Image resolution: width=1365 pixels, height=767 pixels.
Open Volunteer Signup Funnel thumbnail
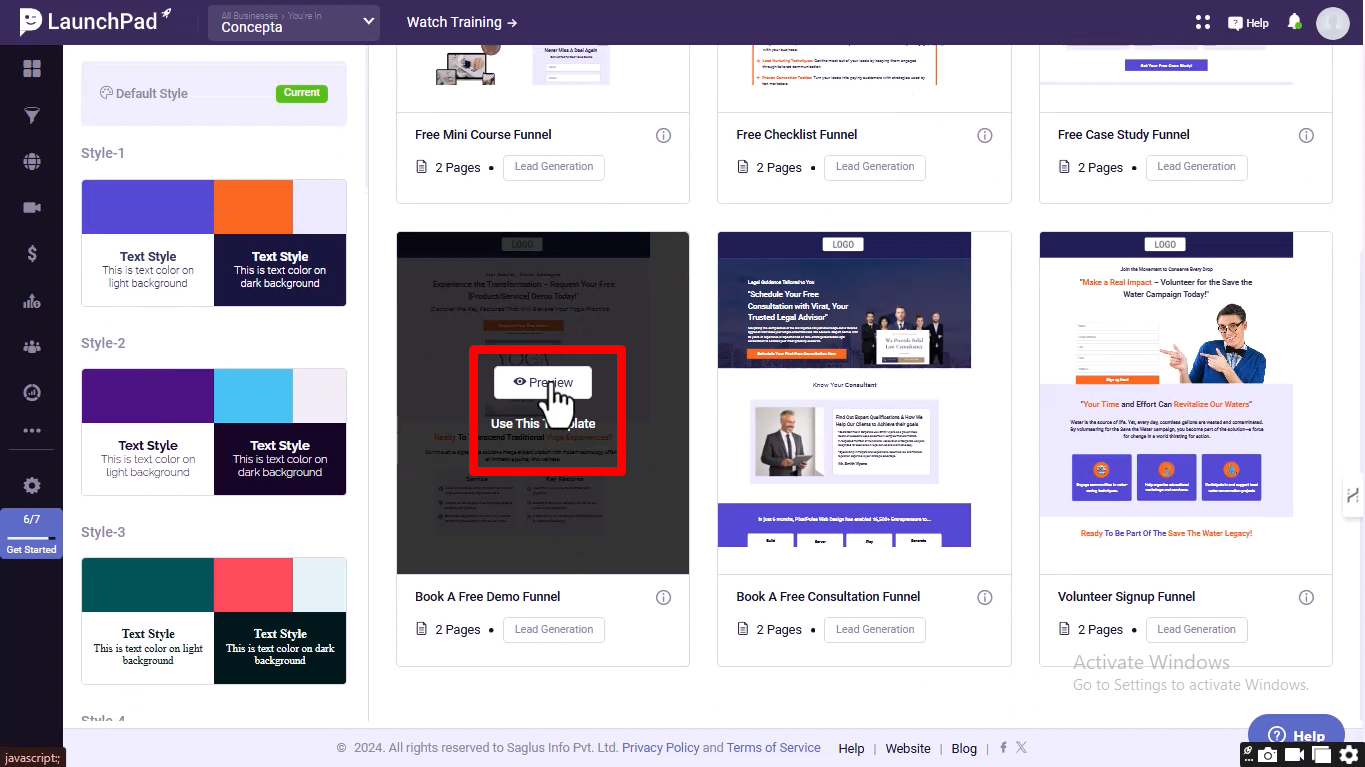(1186, 403)
